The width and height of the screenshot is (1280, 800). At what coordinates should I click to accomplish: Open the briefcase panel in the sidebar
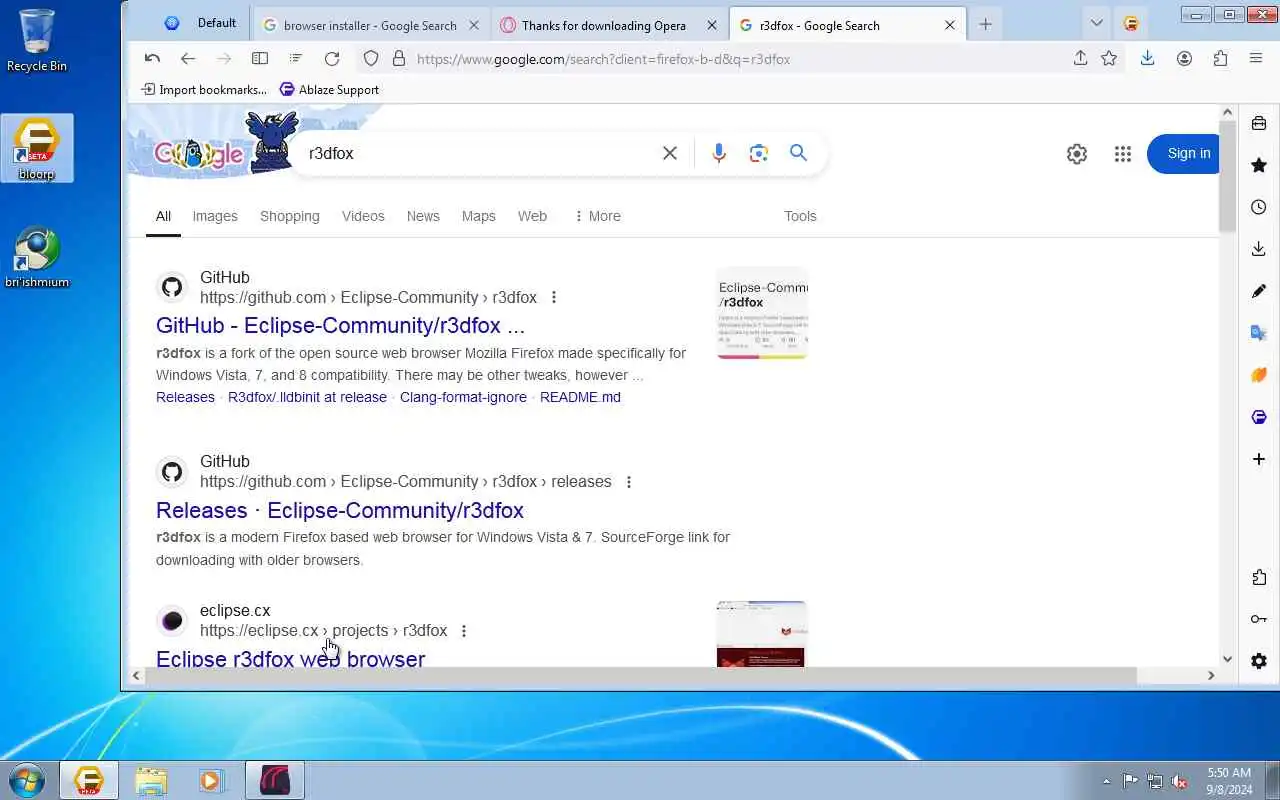pyautogui.click(x=1259, y=123)
